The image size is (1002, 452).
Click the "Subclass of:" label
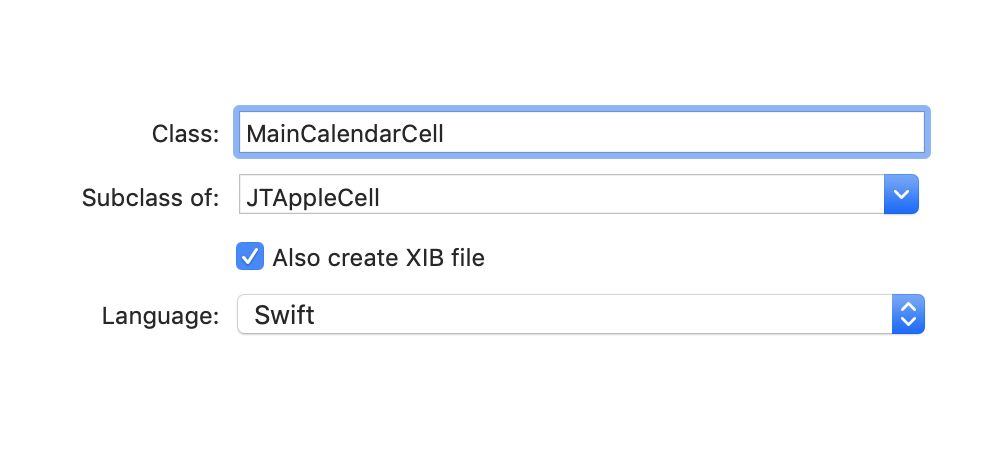click(150, 196)
